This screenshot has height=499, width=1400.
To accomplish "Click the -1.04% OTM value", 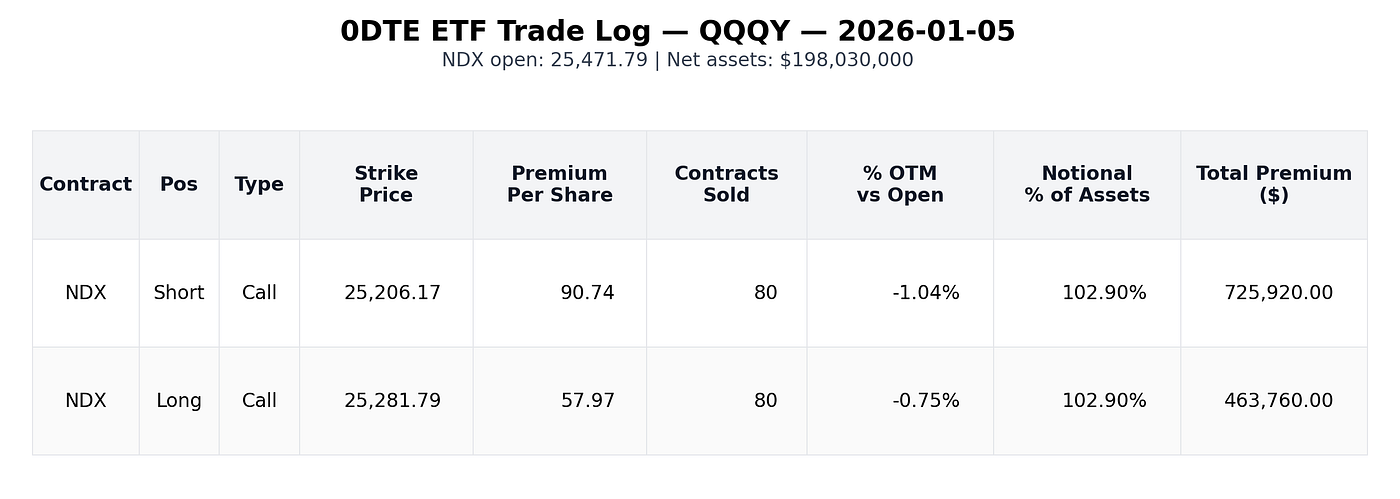I will (x=925, y=293).
